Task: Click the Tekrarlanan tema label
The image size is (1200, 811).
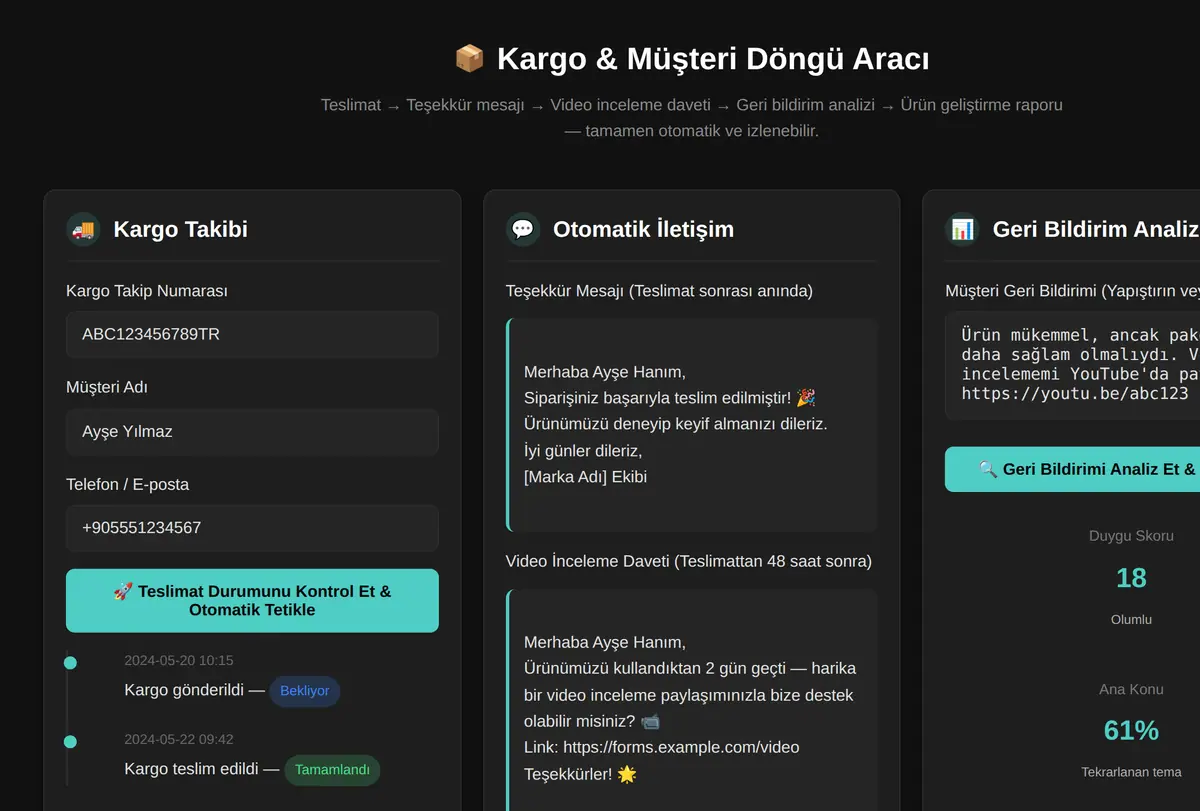Action: [x=1131, y=772]
